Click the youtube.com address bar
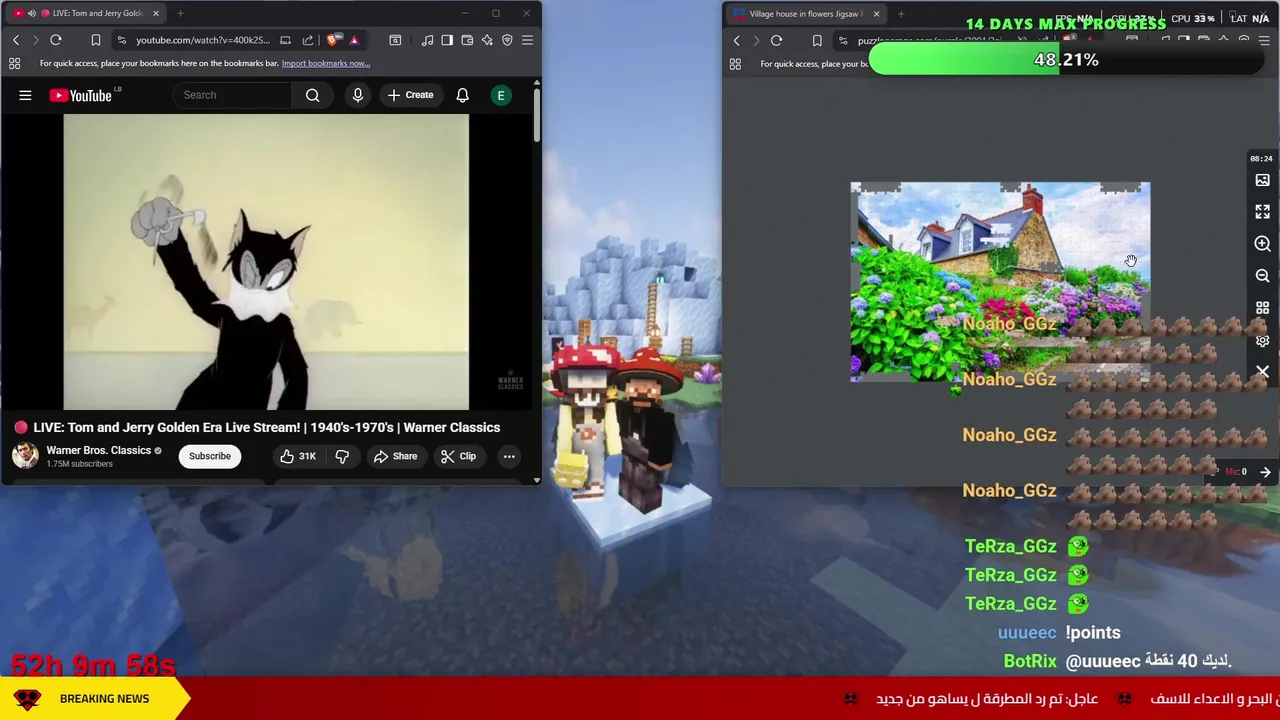The image size is (1280, 720). (x=203, y=40)
